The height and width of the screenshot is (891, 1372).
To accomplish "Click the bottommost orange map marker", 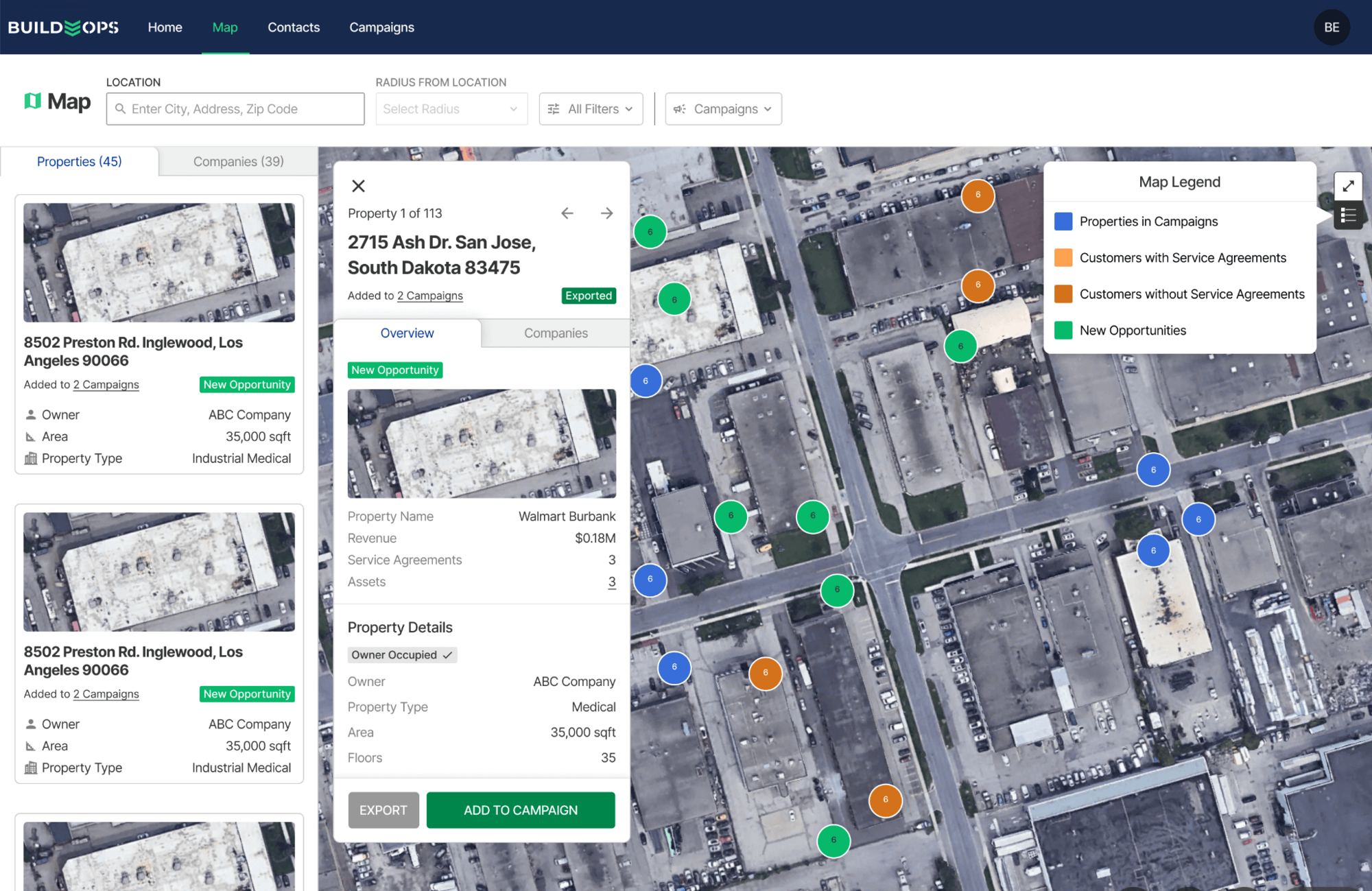I will pyautogui.click(x=885, y=800).
